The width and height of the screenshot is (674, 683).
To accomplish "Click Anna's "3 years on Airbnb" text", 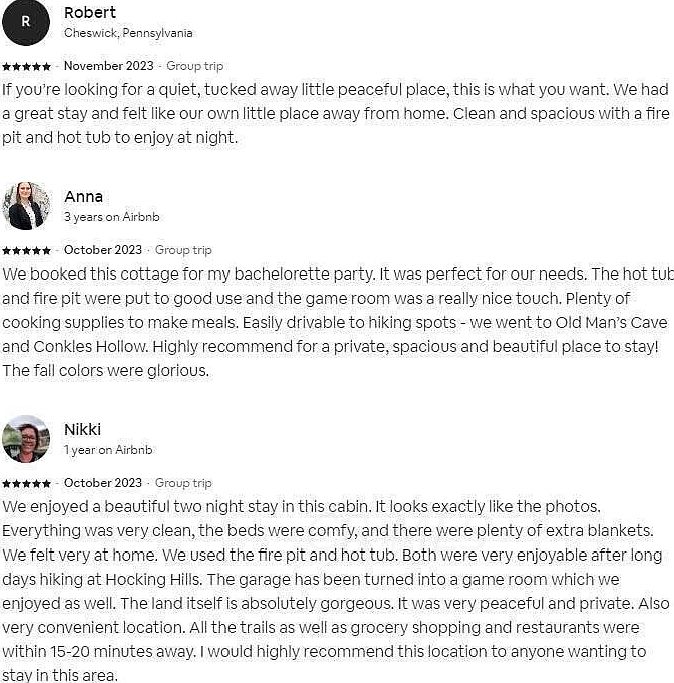I will [111, 217].
